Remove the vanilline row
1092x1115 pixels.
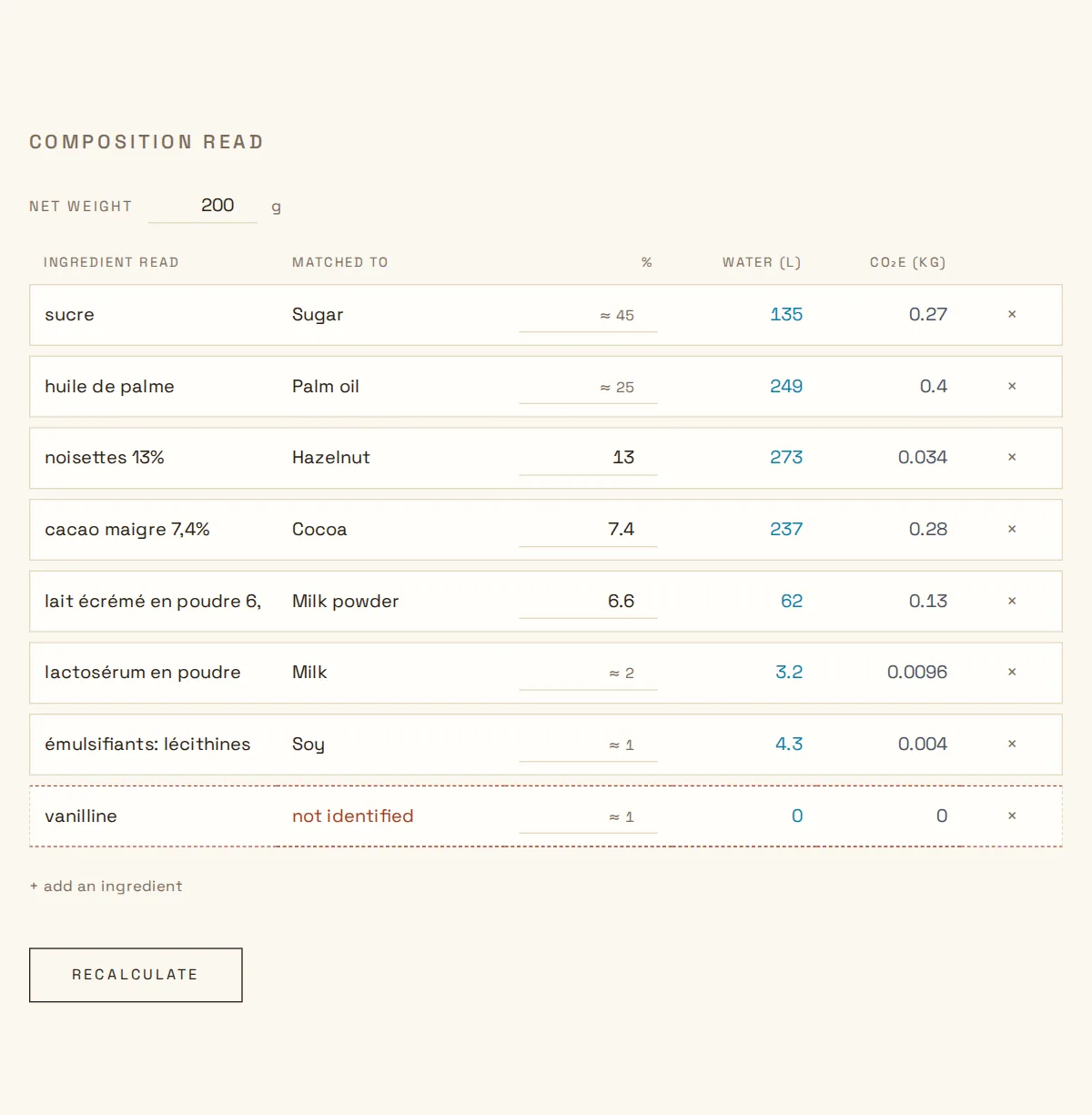pos(1012,816)
